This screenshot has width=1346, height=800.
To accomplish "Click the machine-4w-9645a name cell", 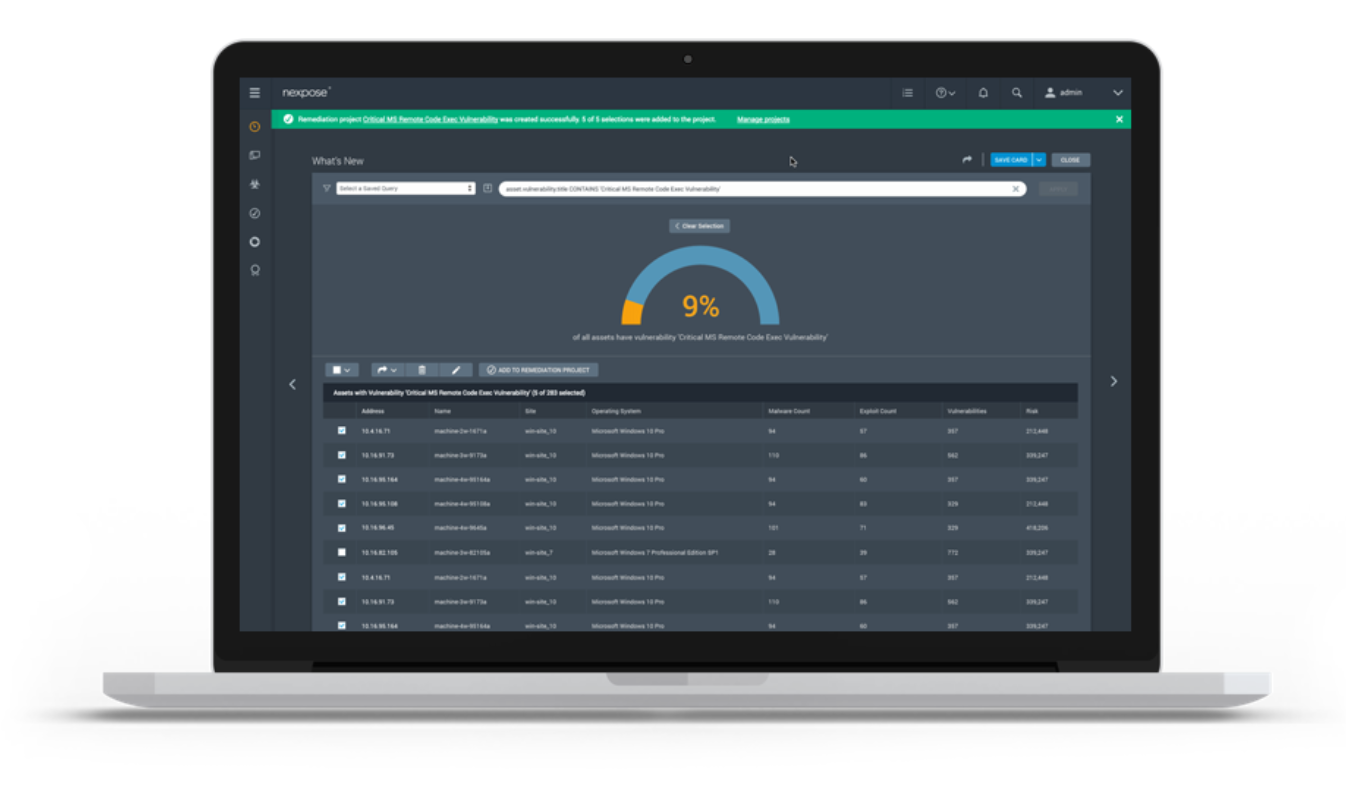I will [460, 528].
